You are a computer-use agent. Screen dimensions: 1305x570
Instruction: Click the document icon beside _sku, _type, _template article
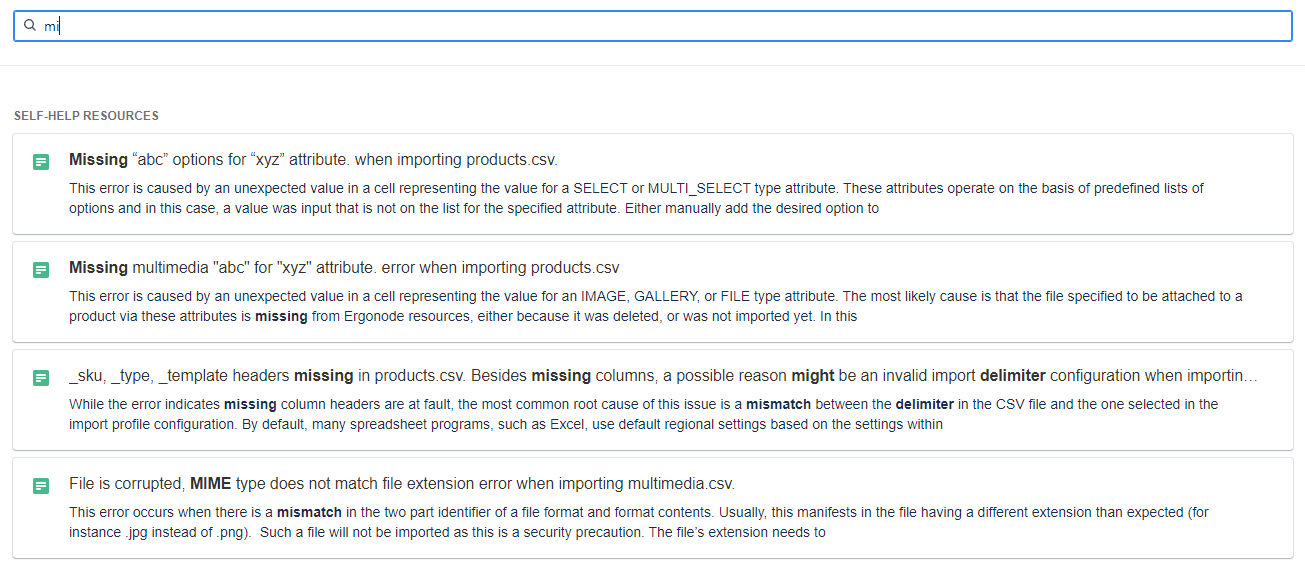pyautogui.click(x=41, y=378)
